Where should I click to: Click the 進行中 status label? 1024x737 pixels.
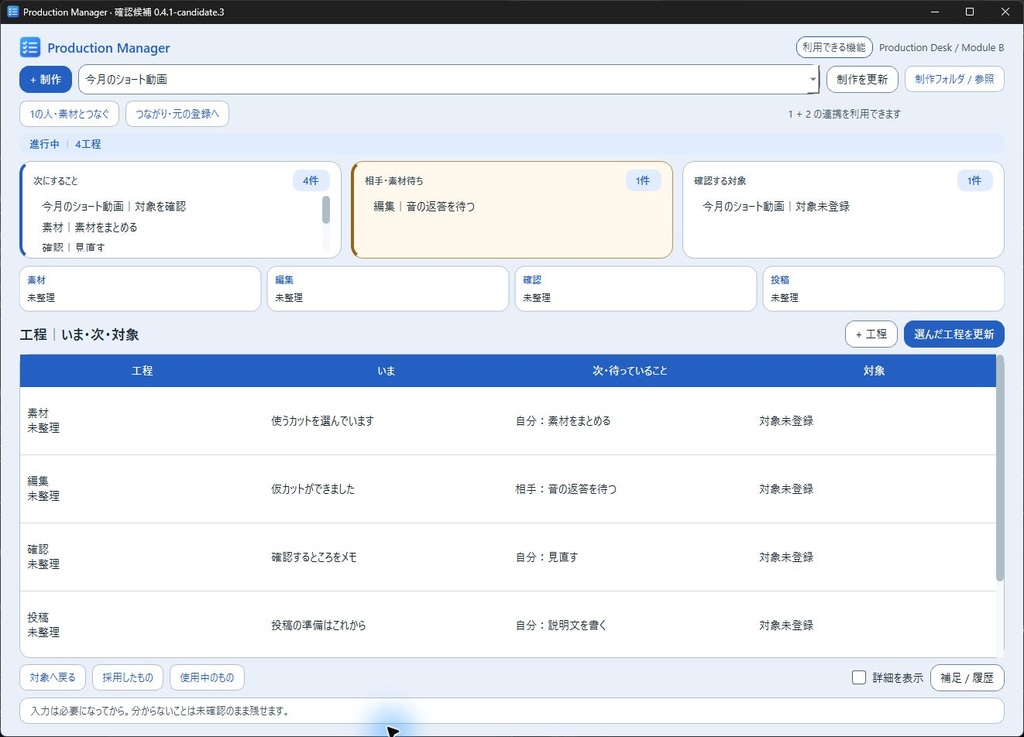tap(44, 144)
